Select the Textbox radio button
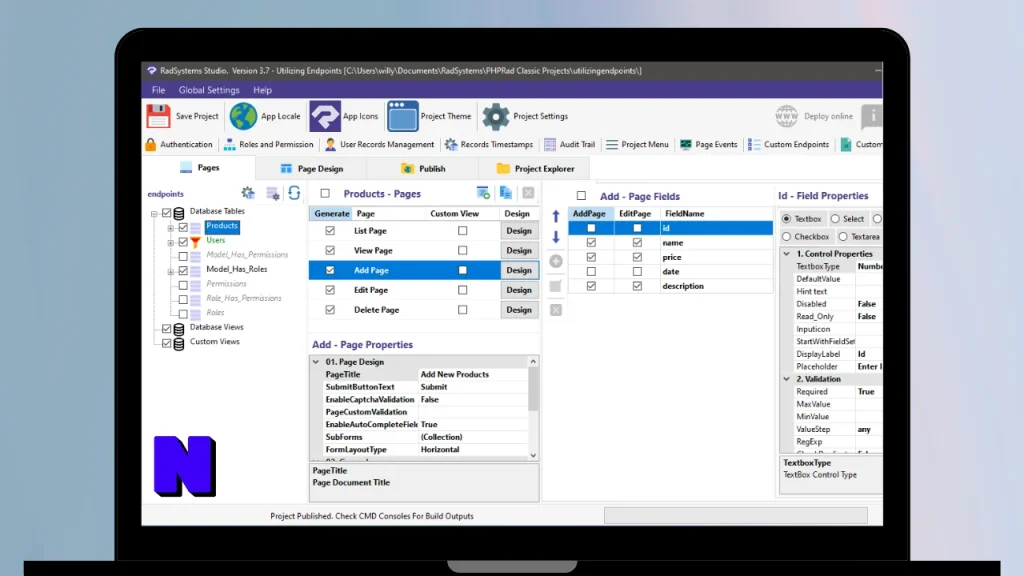Viewport: 1024px width, 576px height. pos(786,219)
